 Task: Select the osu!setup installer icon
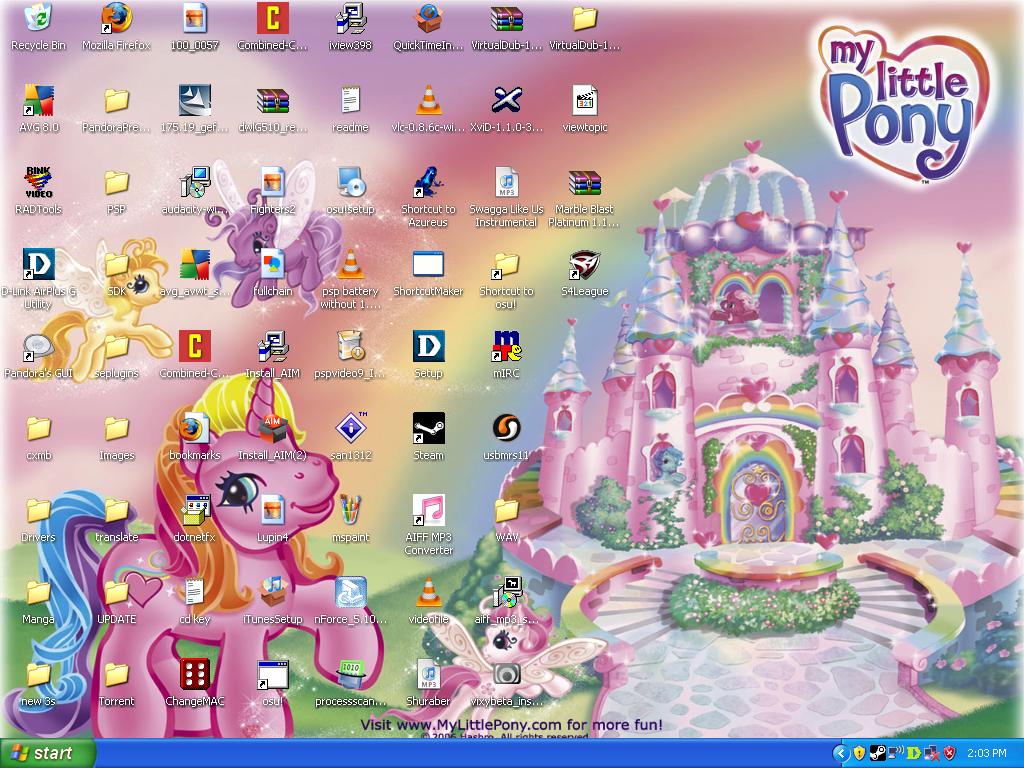350,183
